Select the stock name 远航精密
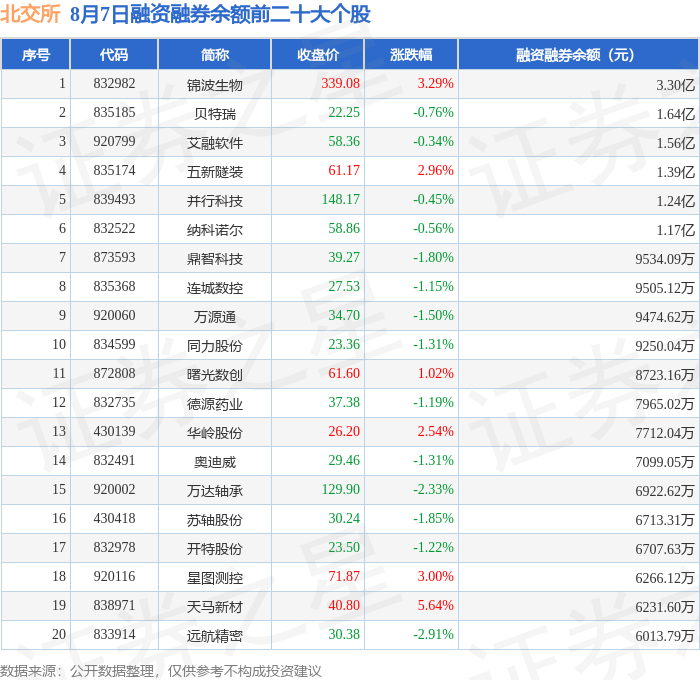The width and height of the screenshot is (700, 680). [x=215, y=636]
